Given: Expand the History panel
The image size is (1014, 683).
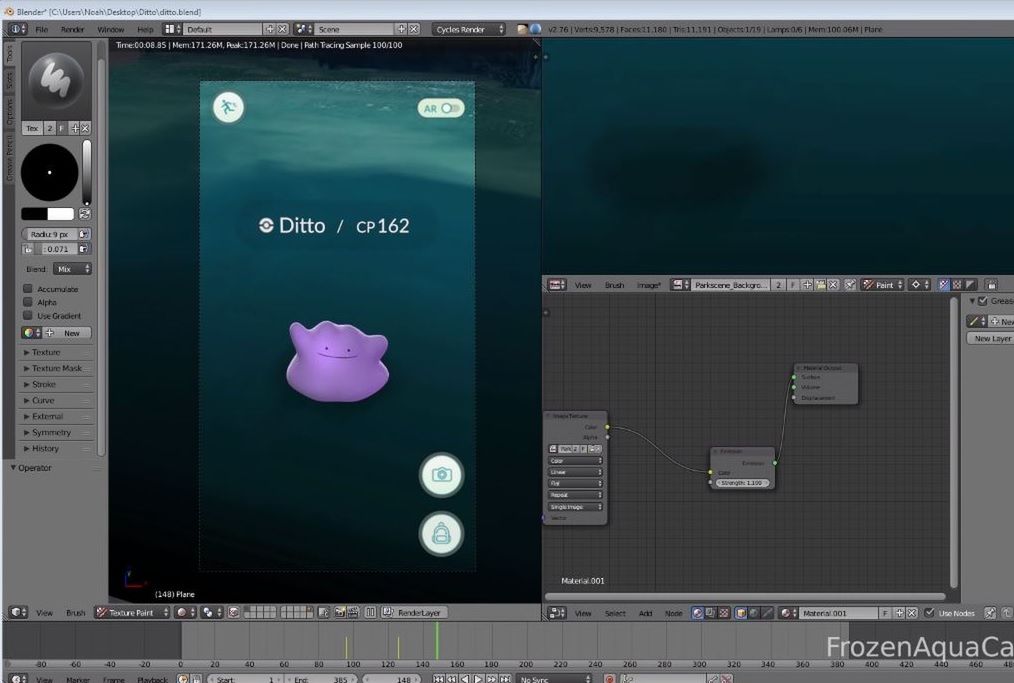Looking at the screenshot, I should tap(56, 449).
